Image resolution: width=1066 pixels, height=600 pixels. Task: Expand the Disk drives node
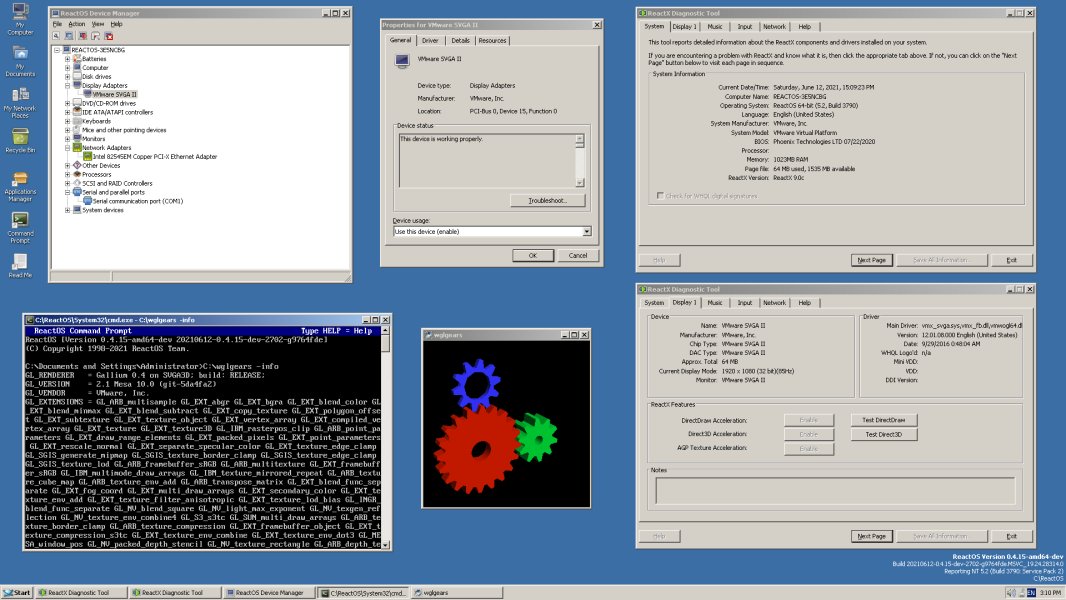tap(67, 77)
